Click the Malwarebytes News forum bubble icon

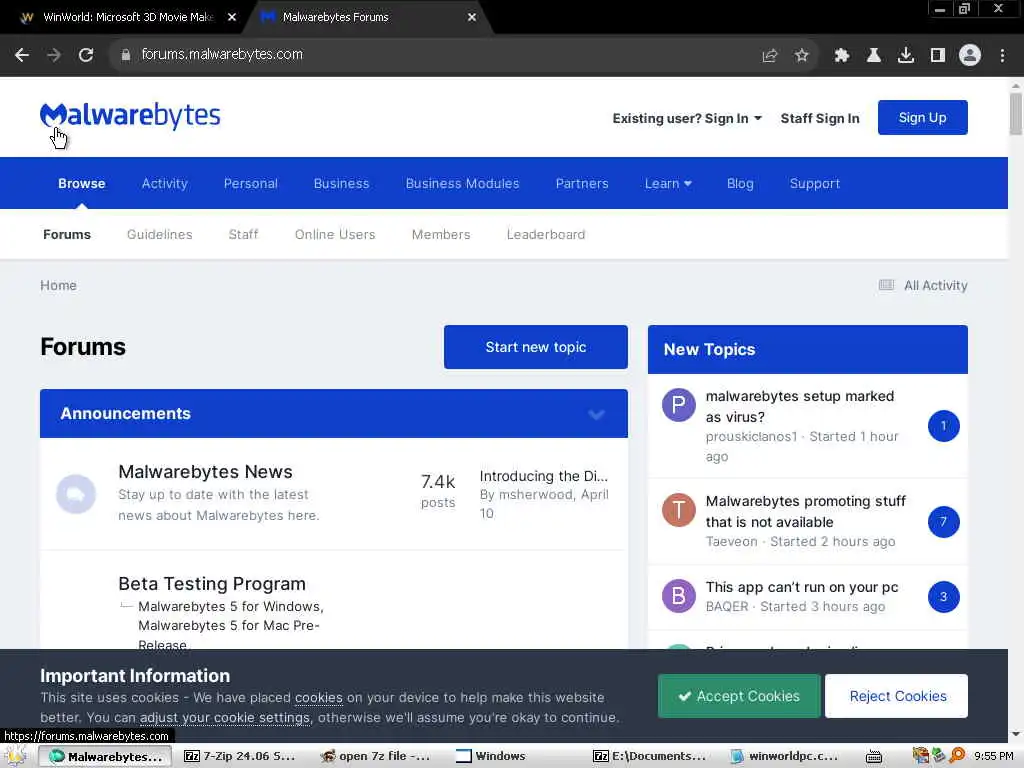pos(76,494)
